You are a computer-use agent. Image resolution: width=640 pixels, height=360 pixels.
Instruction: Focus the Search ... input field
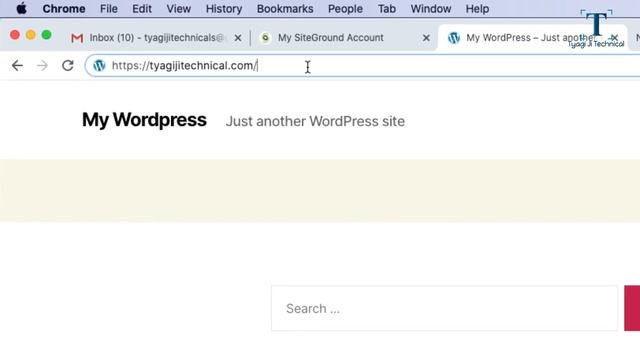[444, 308]
